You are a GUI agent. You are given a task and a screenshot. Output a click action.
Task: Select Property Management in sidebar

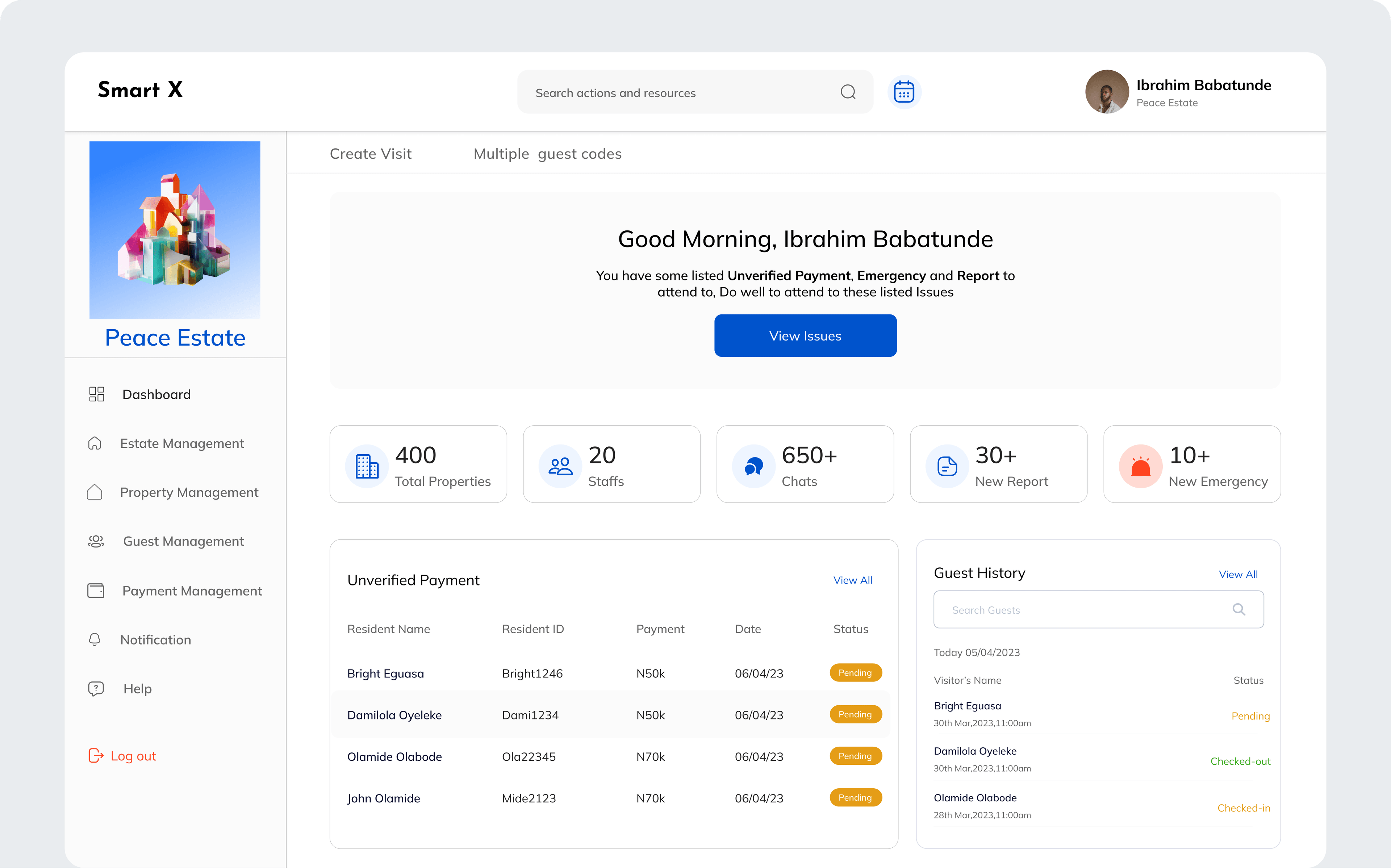[189, 492]
